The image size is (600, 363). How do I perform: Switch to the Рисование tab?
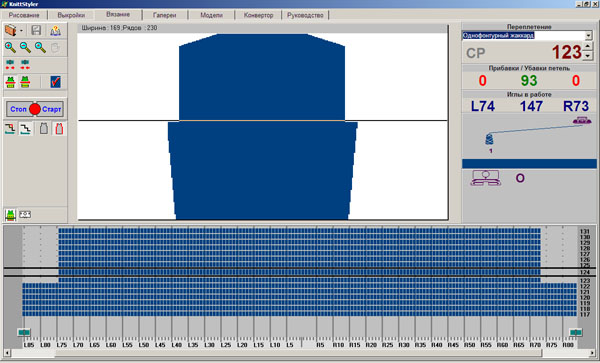click(x=24, y=15)
